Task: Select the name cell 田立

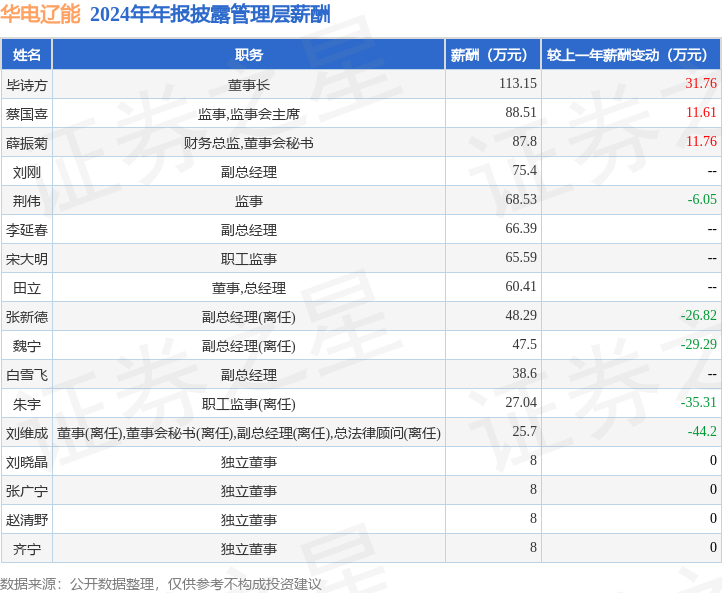Action: tap(27, 288)
